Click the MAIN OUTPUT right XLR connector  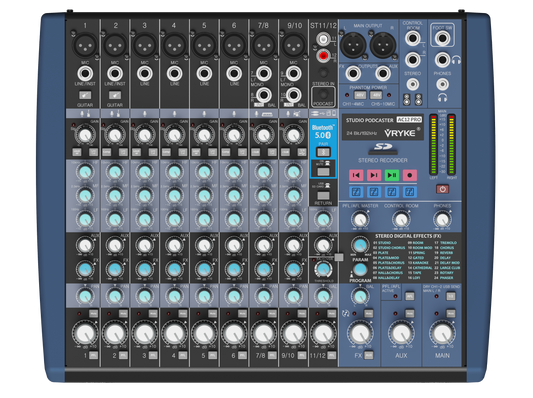383,45
